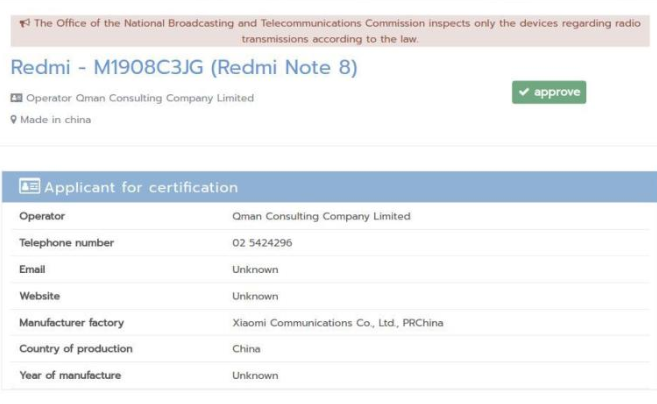Select the 'China' country value

coord(246,349)
